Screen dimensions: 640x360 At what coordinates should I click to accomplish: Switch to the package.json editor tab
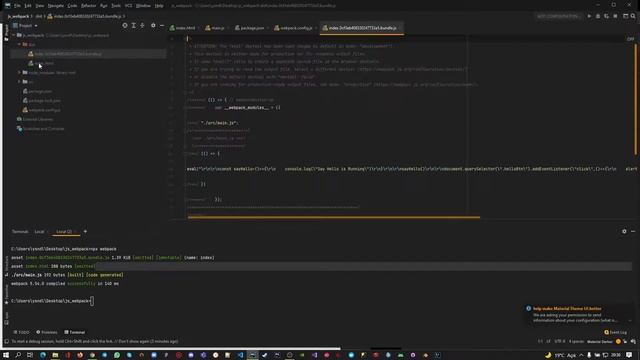click(250, 28)
